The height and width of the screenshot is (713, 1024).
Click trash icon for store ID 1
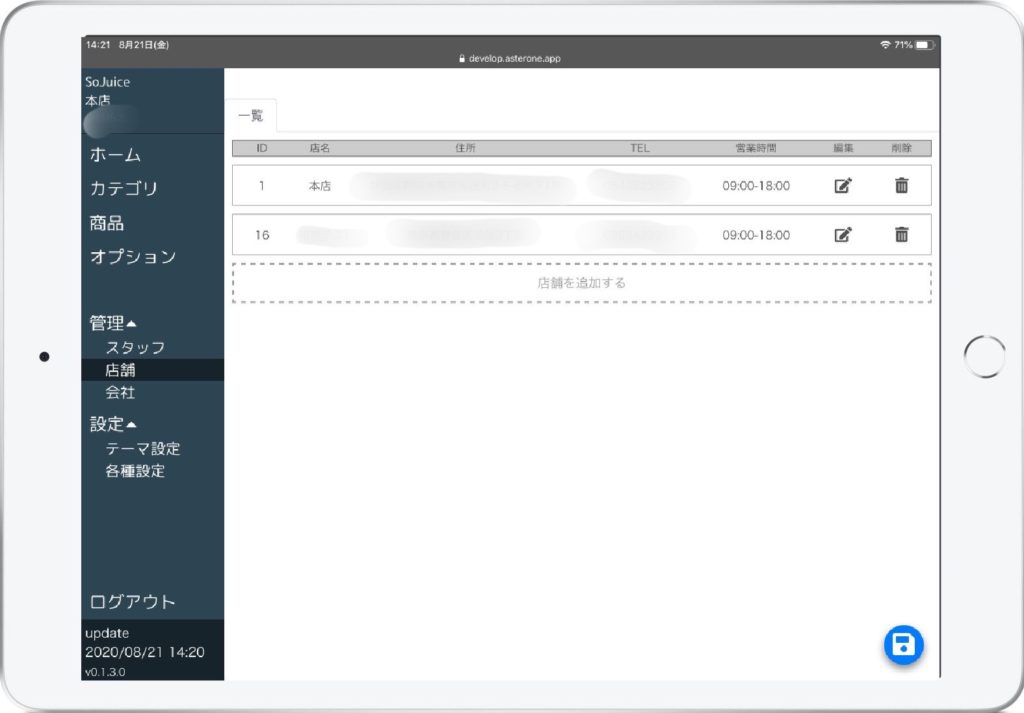click(x=901, y=186)
